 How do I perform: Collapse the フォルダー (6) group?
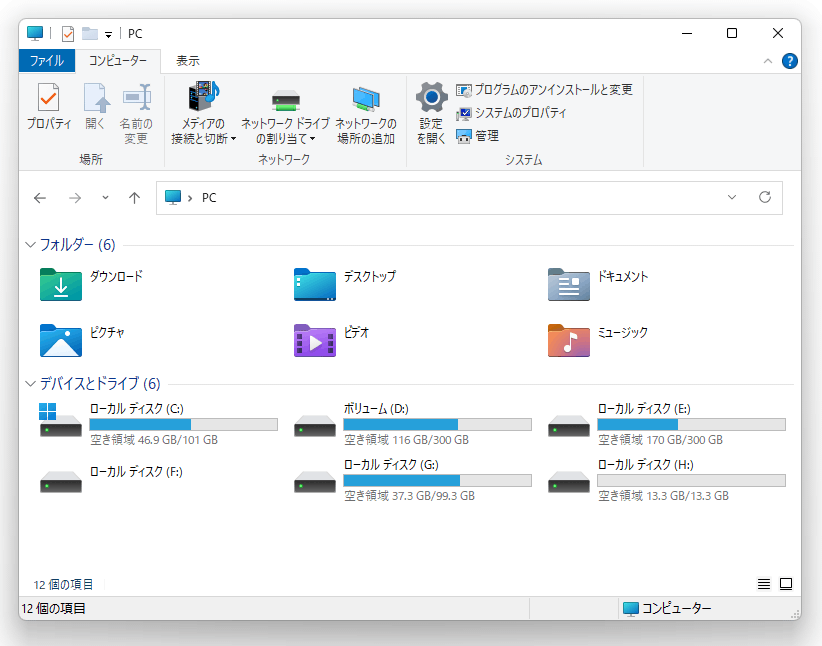(30, 245)
